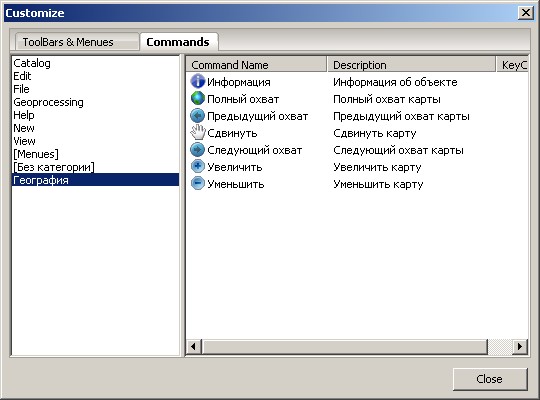Select the globe icon for Полный охват
Viewport: 540px width, 400px height.
tap(198, 99)
